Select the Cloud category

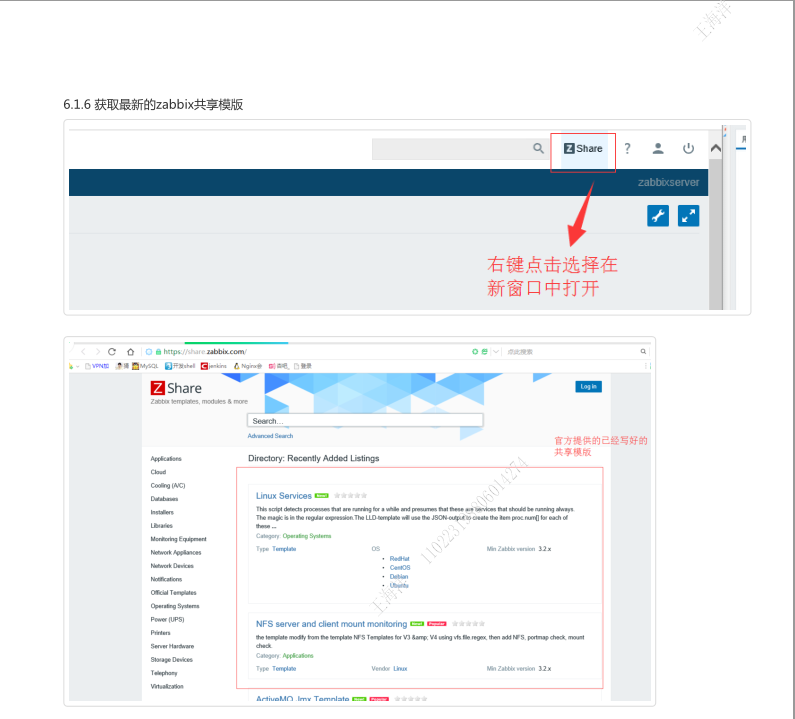click(x=158, y=473)
